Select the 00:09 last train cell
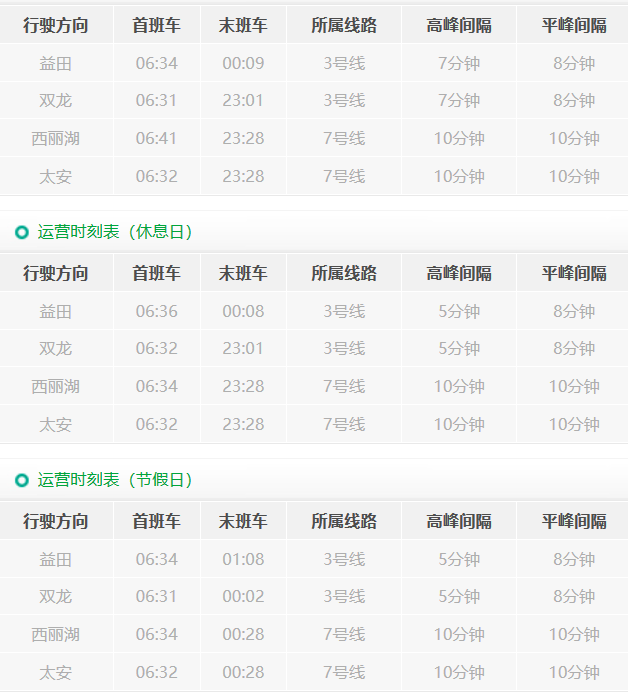This screenshot has height=693, width=628. (243, 64)
